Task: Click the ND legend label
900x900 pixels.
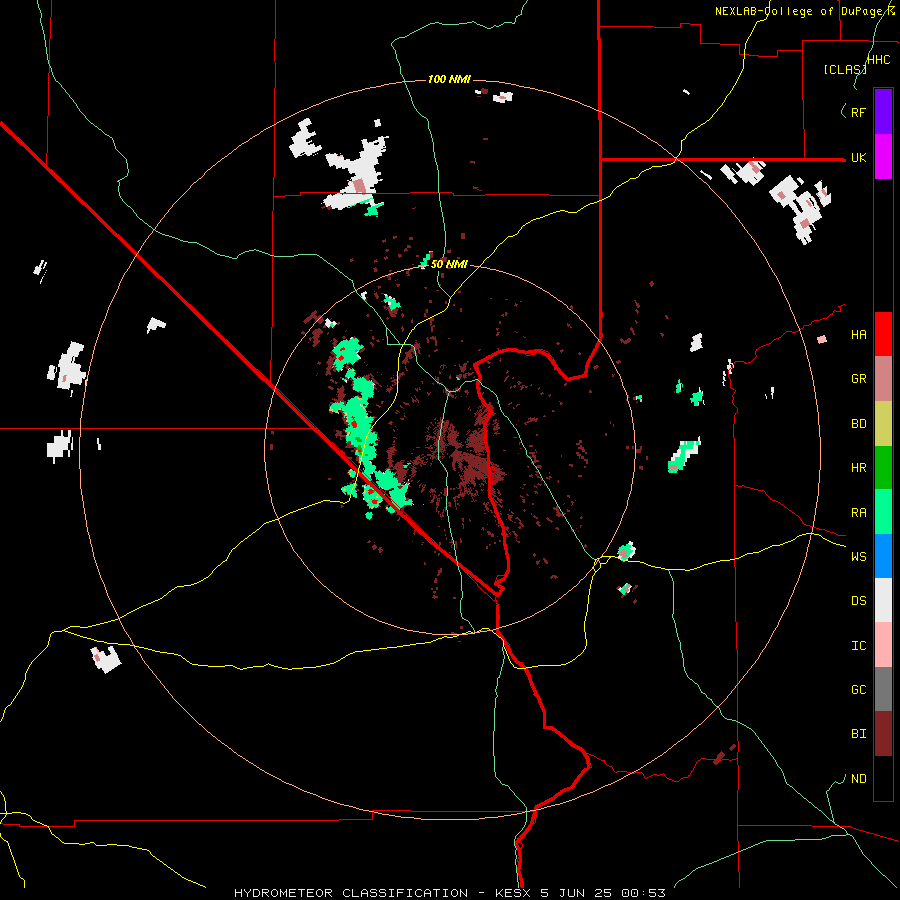Action: pos(858,778)
